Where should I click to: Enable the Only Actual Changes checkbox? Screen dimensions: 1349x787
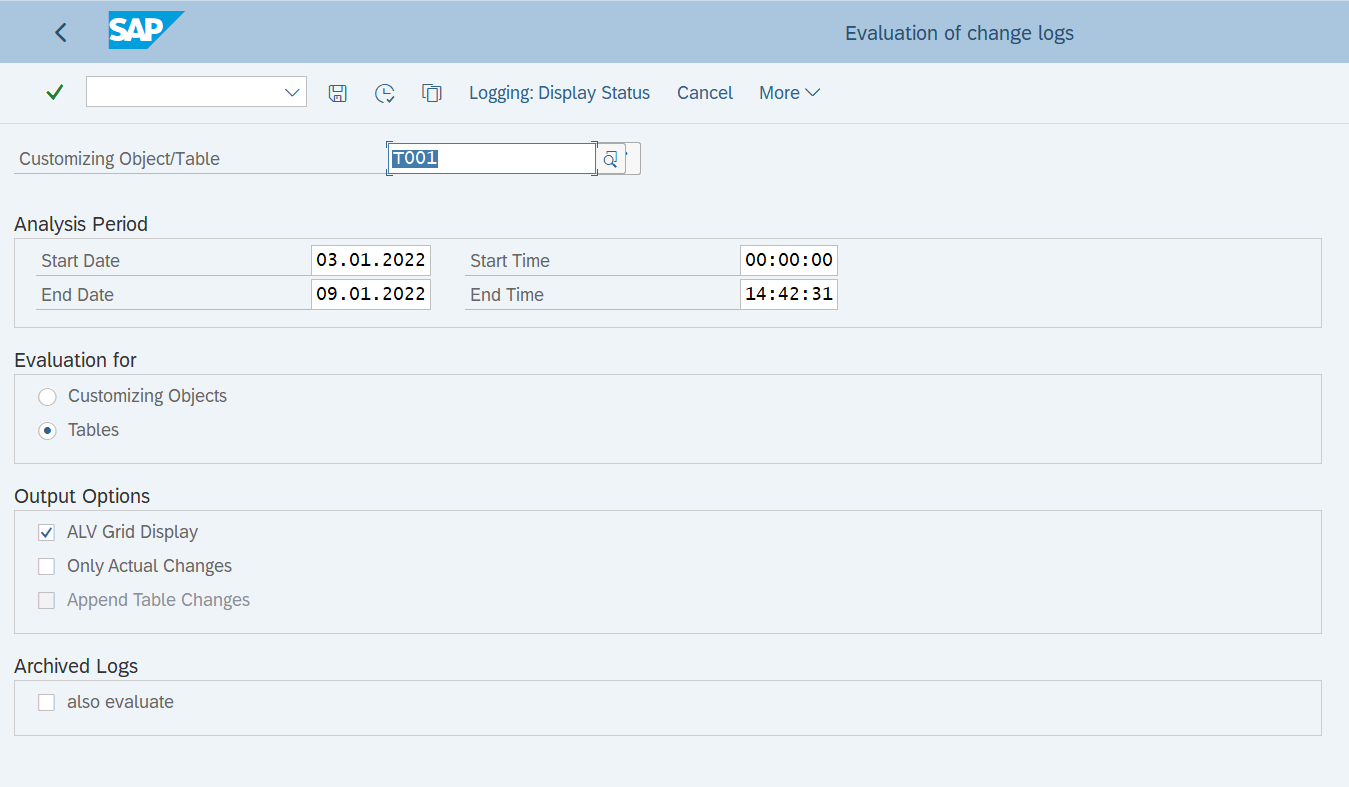pos(46,566)
